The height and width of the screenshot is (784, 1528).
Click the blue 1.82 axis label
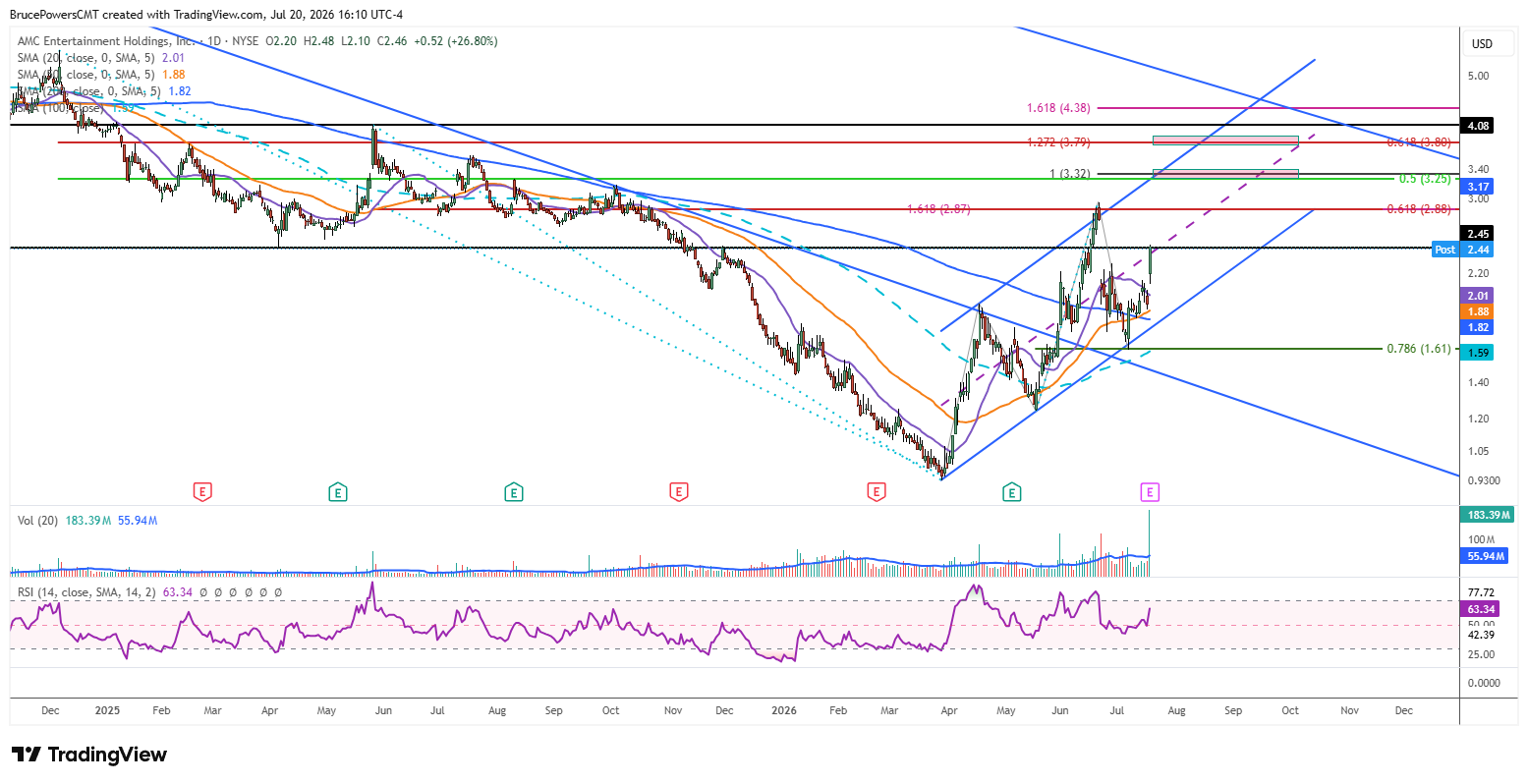(1479, 327)
